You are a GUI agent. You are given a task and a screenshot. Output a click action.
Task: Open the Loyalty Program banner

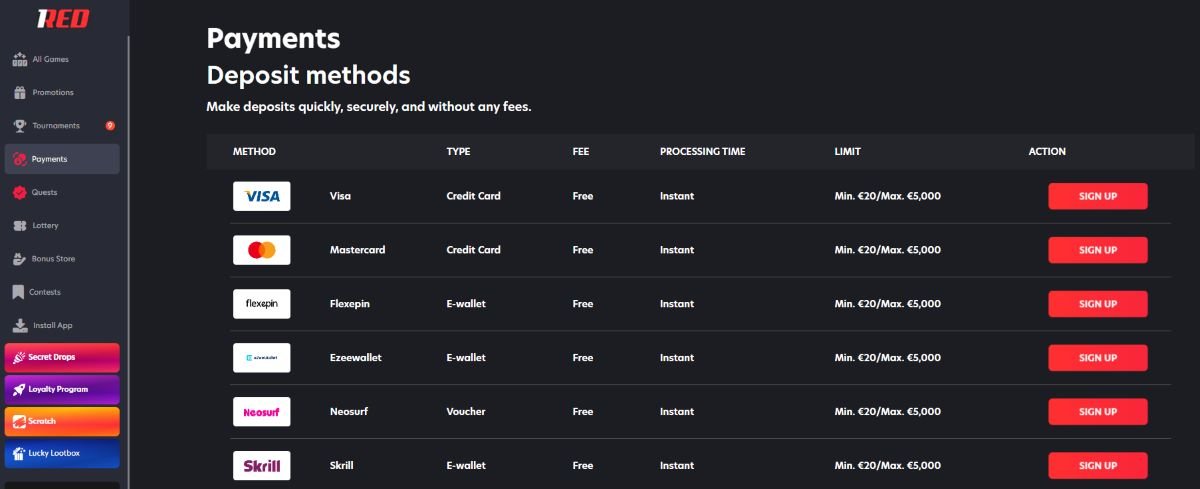click(61, 389)
